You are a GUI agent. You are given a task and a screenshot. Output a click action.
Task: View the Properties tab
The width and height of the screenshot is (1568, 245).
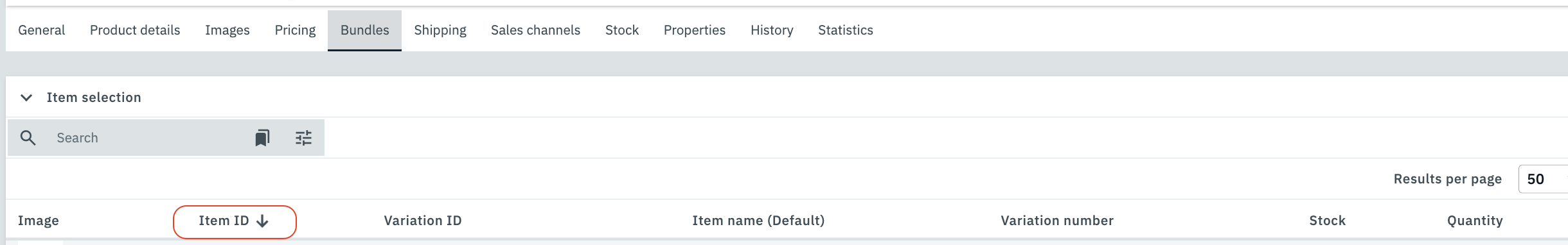tap(695, 30)
